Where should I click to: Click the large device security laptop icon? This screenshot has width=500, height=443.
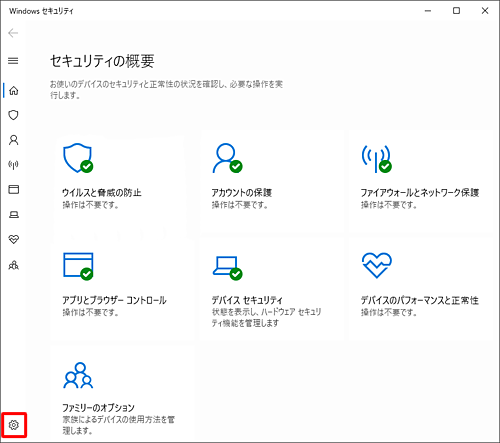[227, 268]
